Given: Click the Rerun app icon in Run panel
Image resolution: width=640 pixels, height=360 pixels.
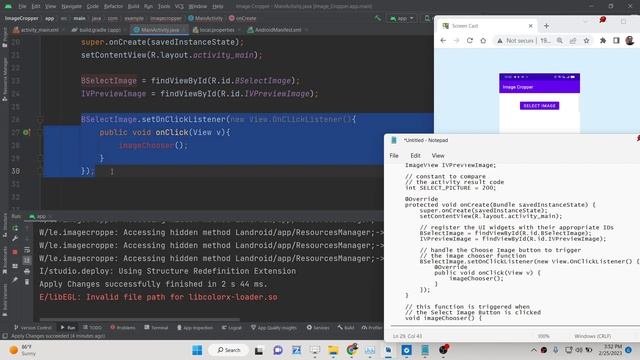Looking at the screenshot, I should [15, 228].
